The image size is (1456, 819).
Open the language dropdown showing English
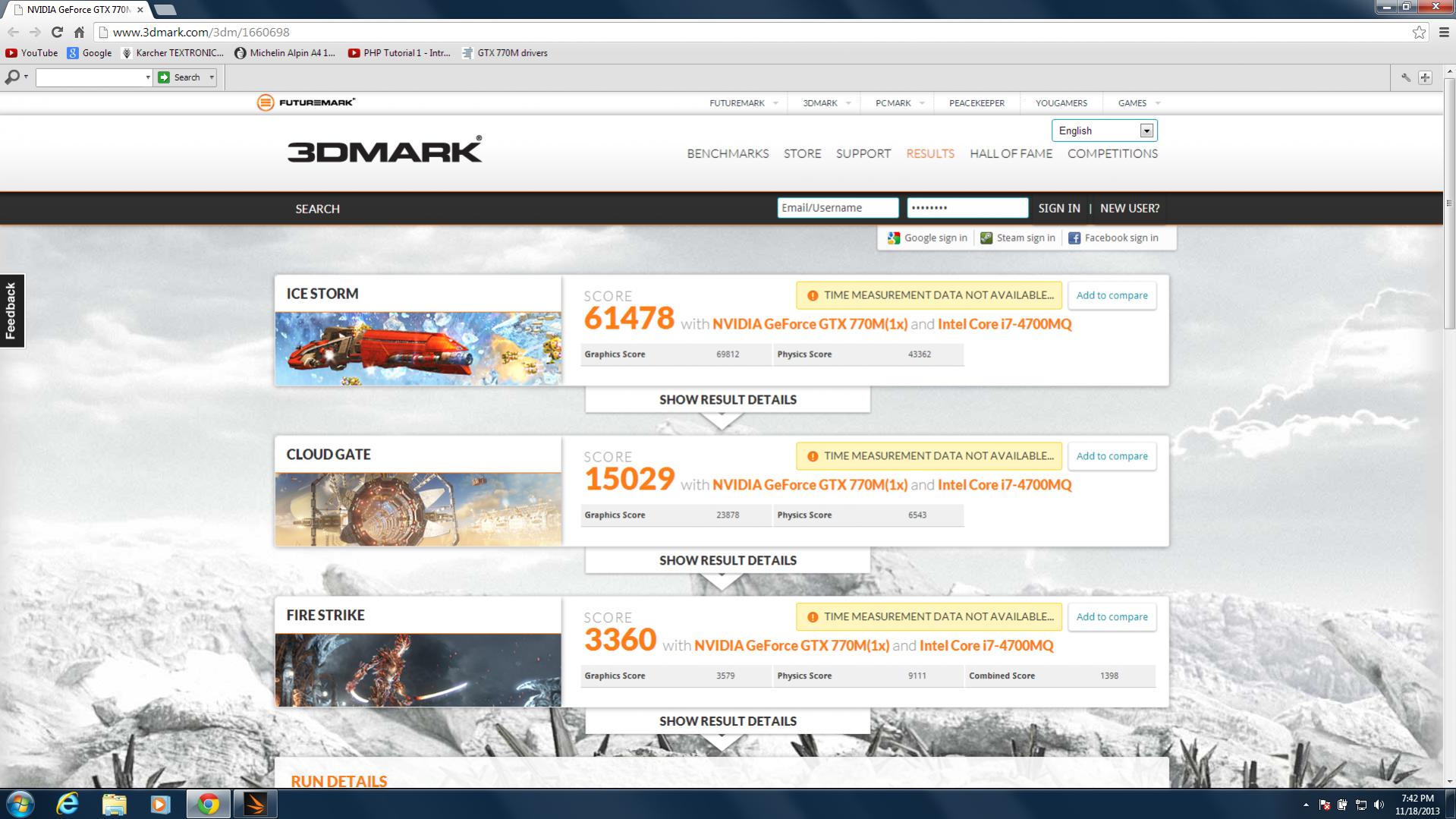click(x=1104, y=131)
